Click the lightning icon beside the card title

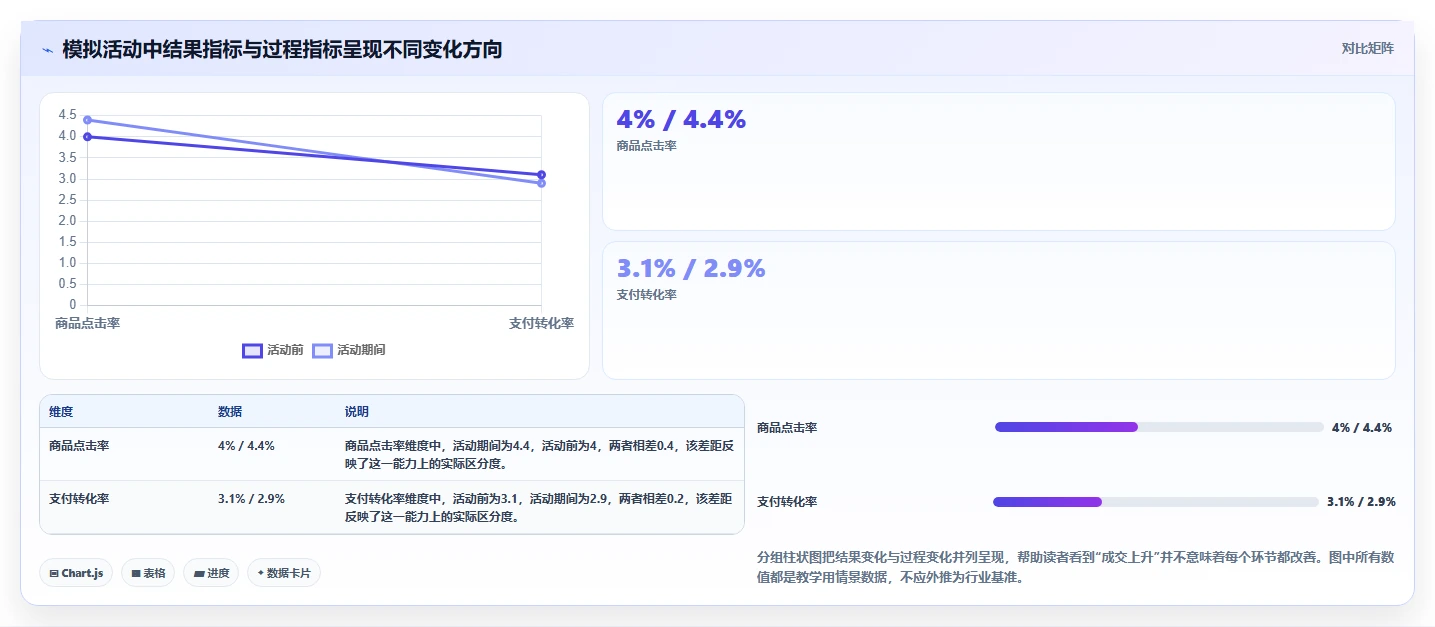[47, 49]
